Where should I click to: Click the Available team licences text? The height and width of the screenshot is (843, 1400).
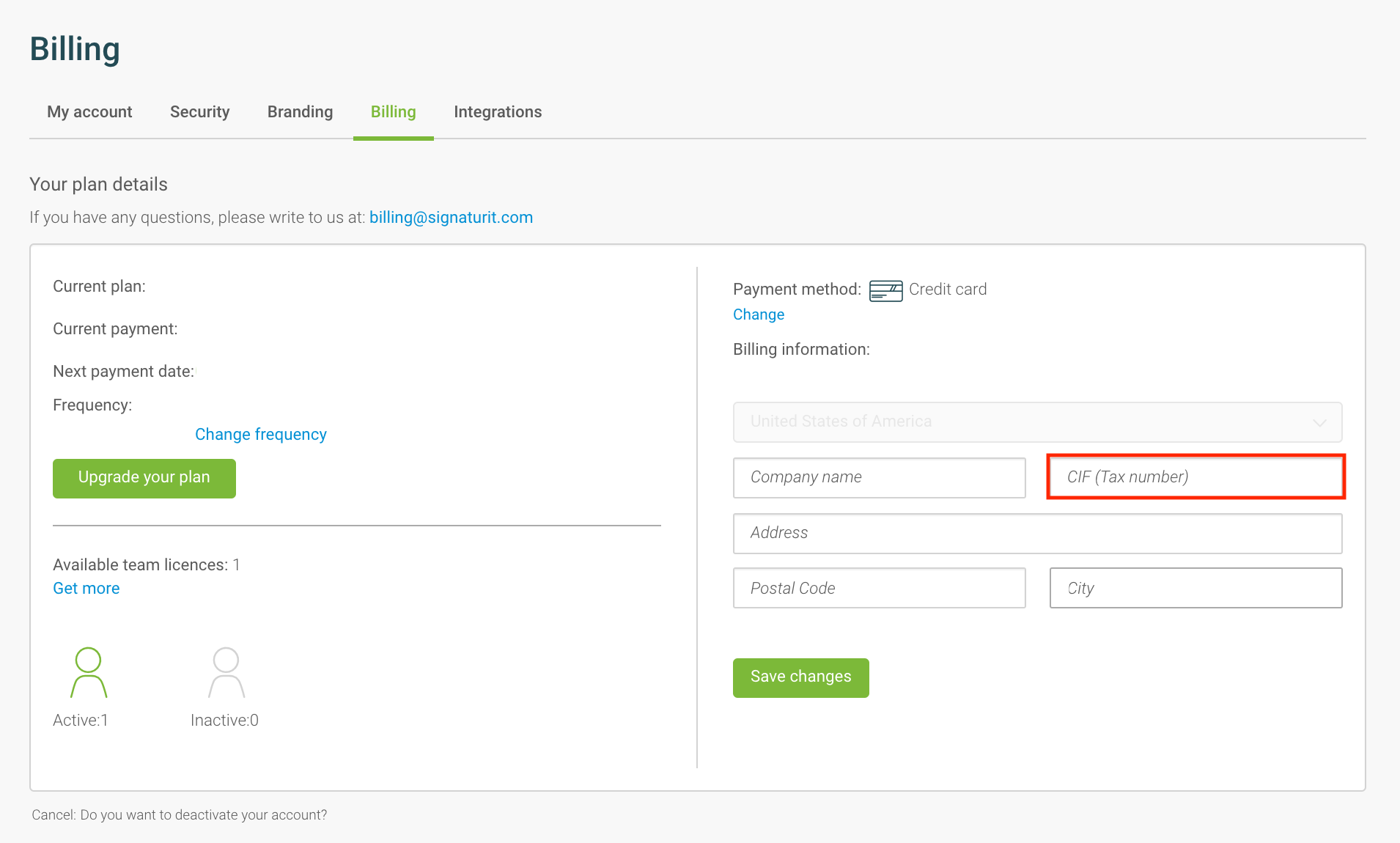click(x=146, y=565)
